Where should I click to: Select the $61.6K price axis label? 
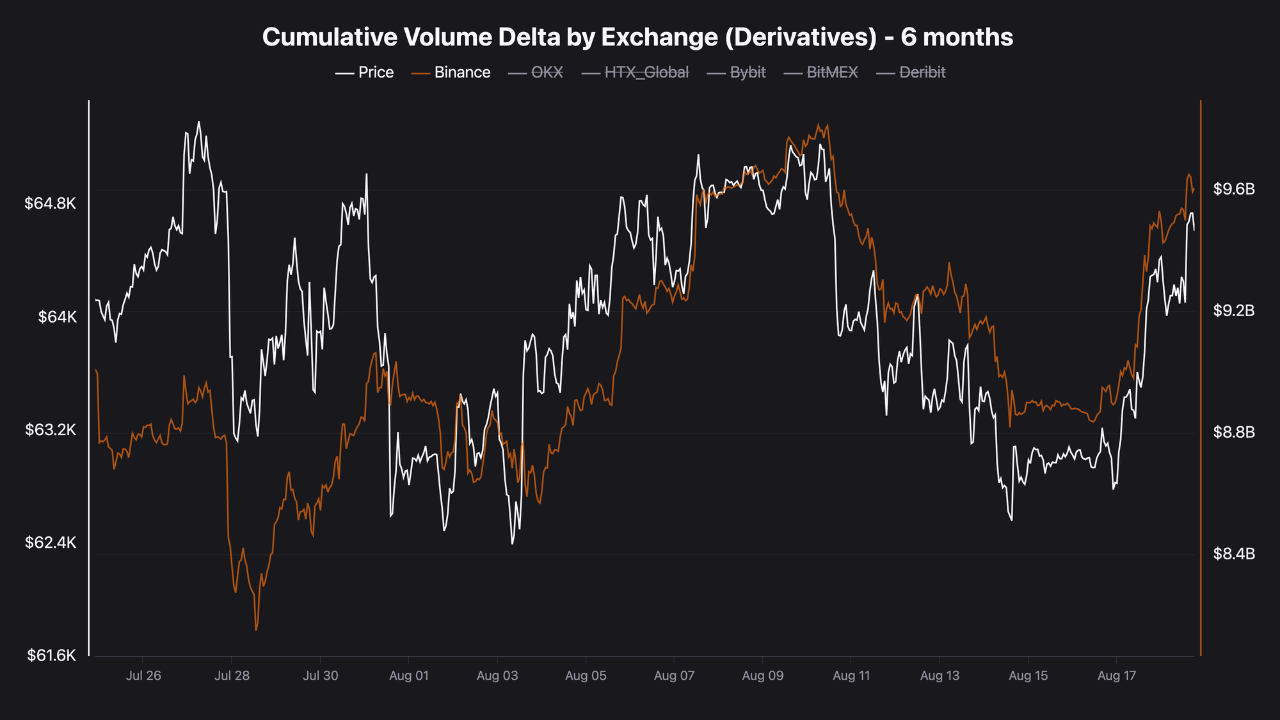(50, 656)
